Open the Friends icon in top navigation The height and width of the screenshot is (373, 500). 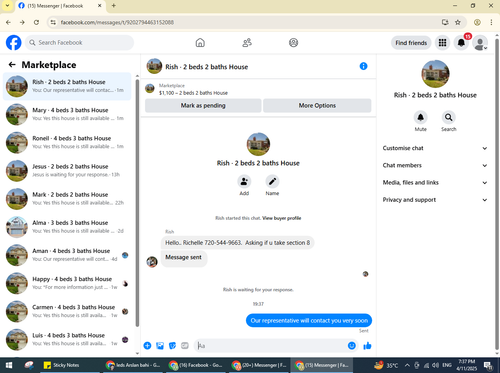247,43
